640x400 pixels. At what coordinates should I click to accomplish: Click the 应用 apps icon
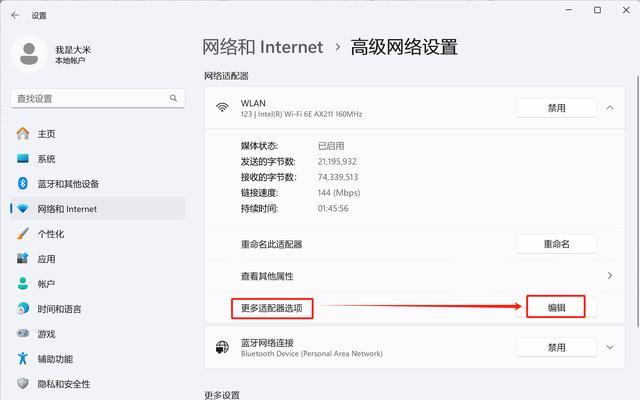(x=23, y=258)
